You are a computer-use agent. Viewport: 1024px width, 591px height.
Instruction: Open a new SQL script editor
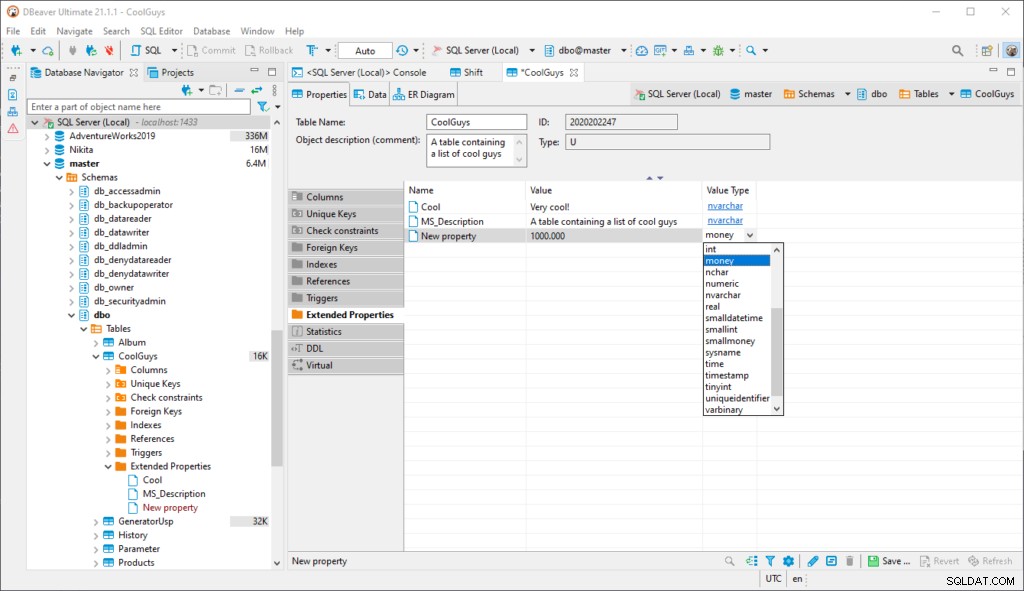pyautogui.click(x=146, y=50)
